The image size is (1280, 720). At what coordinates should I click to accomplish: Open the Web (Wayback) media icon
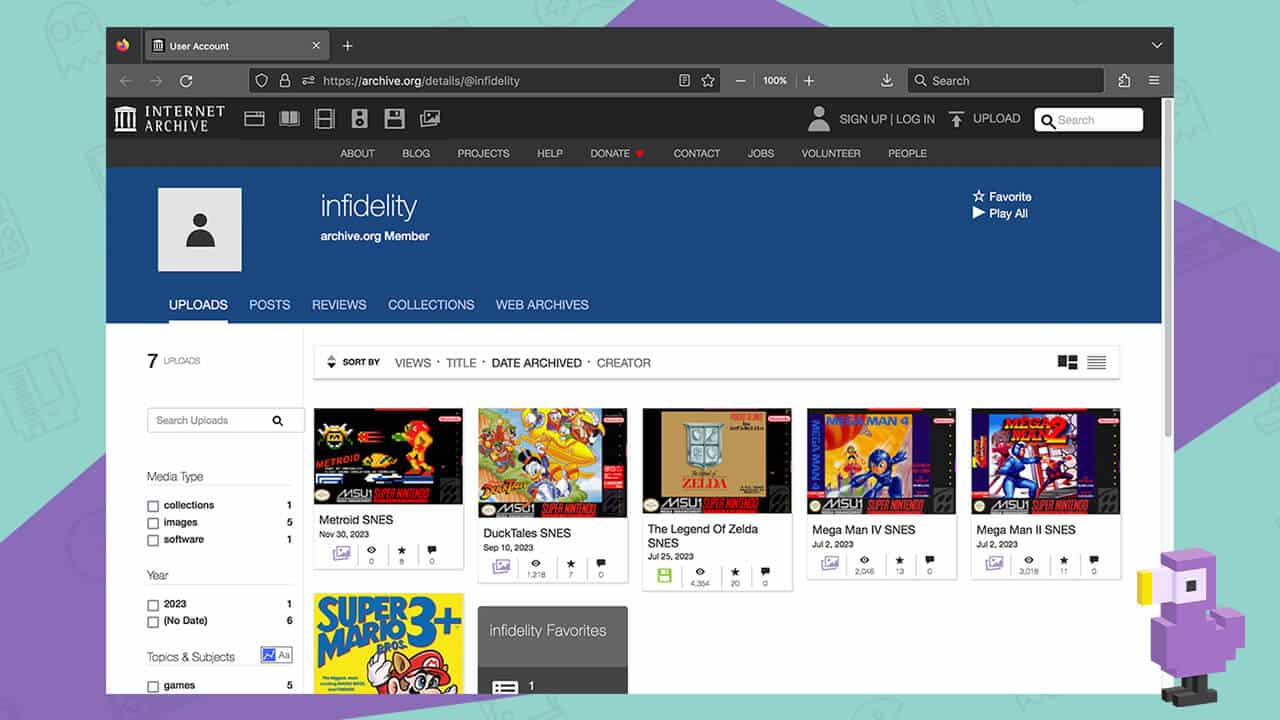pos(254,119)
